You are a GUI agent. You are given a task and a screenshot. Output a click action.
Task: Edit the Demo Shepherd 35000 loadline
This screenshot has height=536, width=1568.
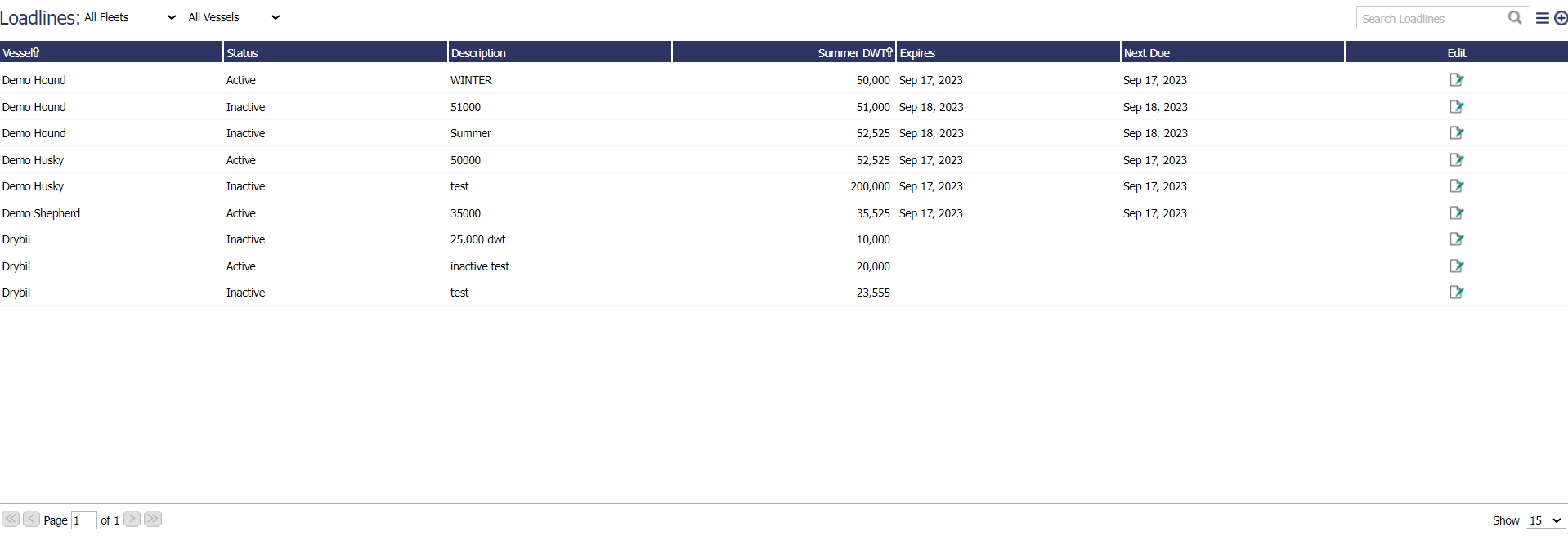[x=1456, y=213]
